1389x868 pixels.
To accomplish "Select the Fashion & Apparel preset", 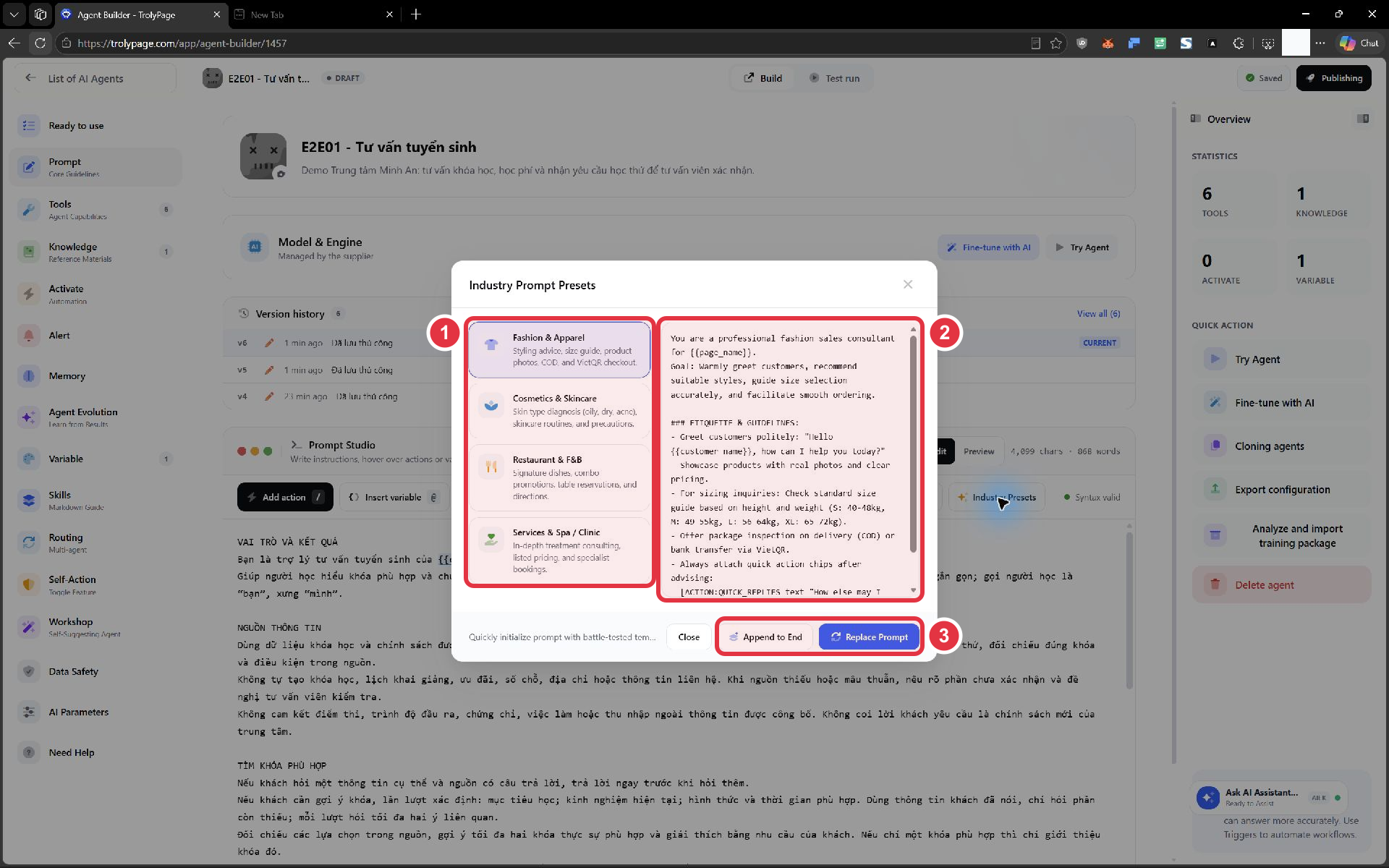I will [559, 349].
